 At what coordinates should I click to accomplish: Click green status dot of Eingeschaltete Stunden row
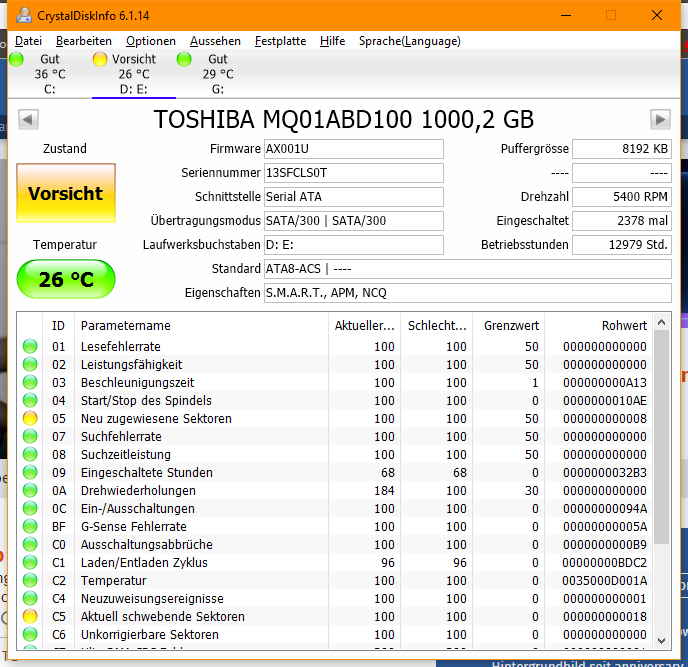click(30, 472)
